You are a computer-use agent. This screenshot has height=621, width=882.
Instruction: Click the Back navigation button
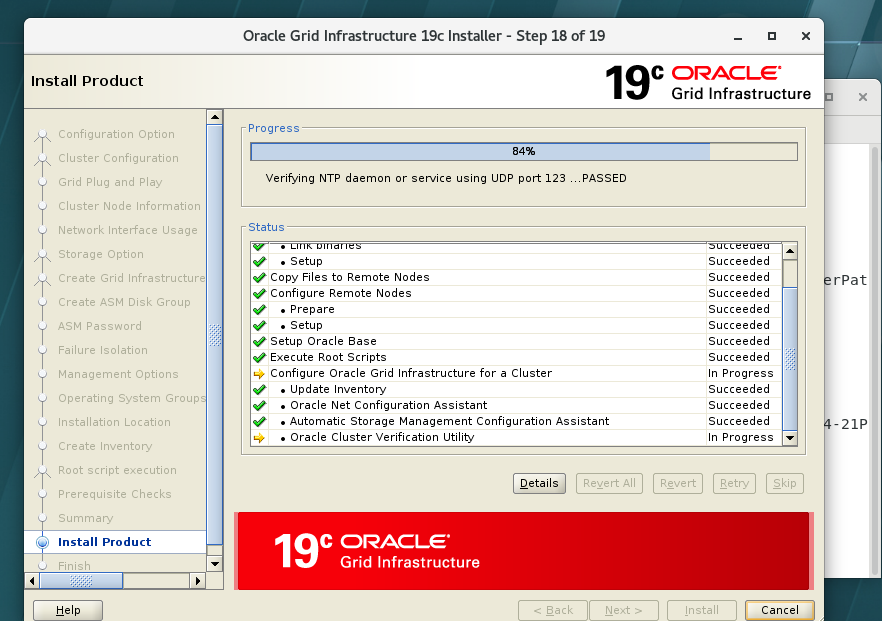click(553, 610)
